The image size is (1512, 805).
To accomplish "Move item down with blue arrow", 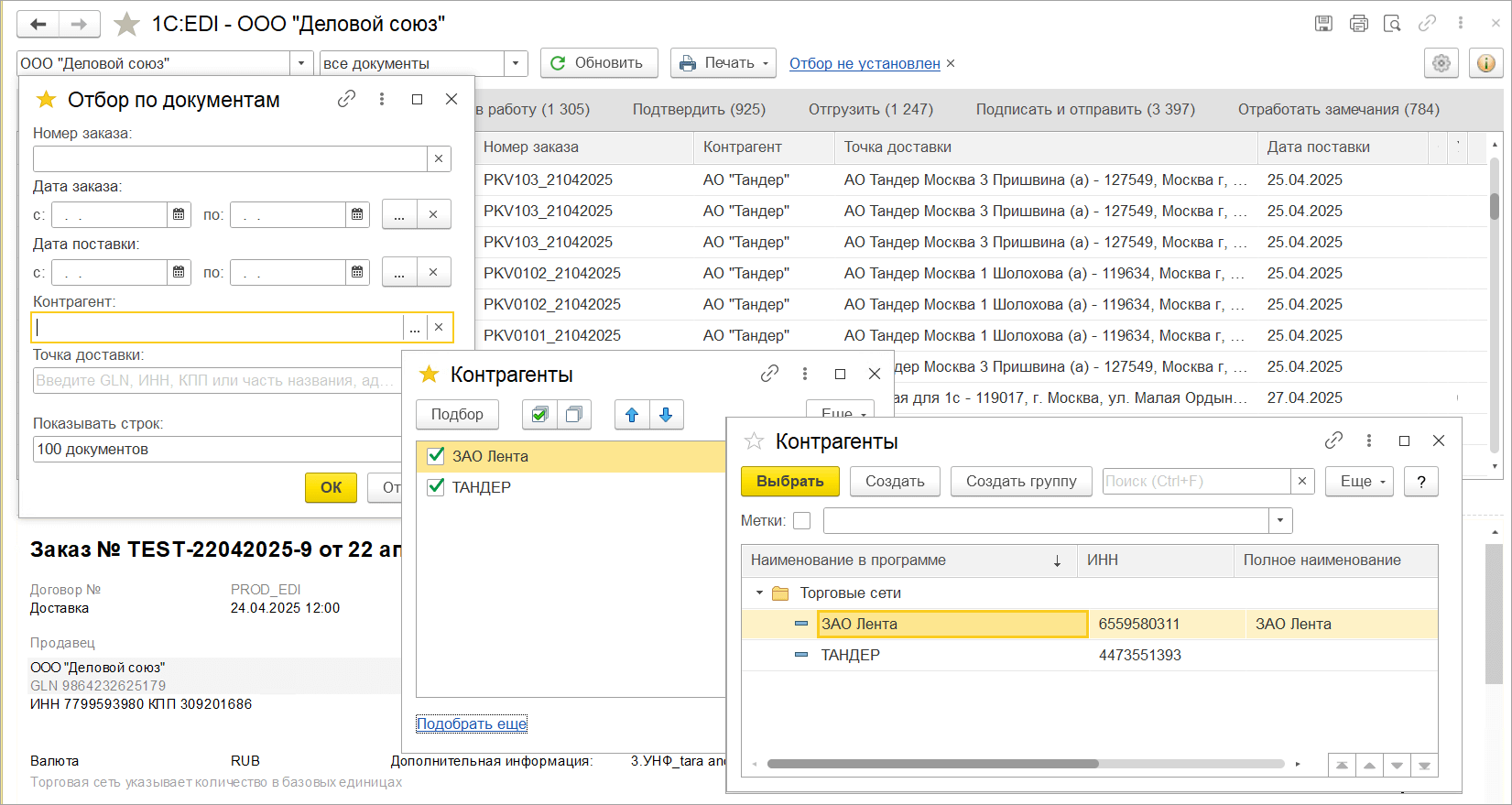I will [666, 415].
